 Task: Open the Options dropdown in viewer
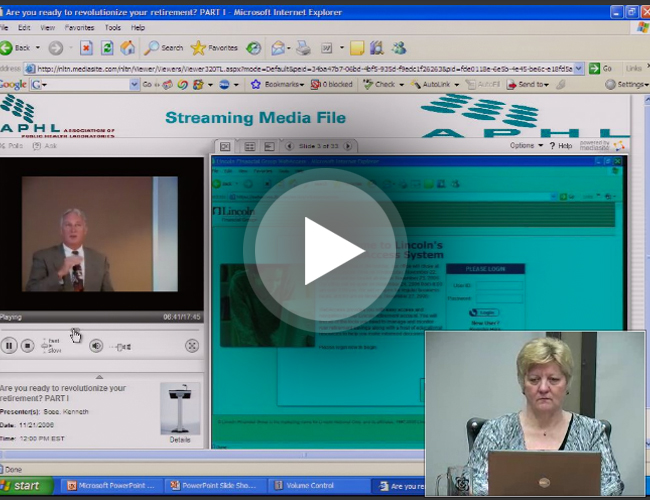(x=526, y=146)
